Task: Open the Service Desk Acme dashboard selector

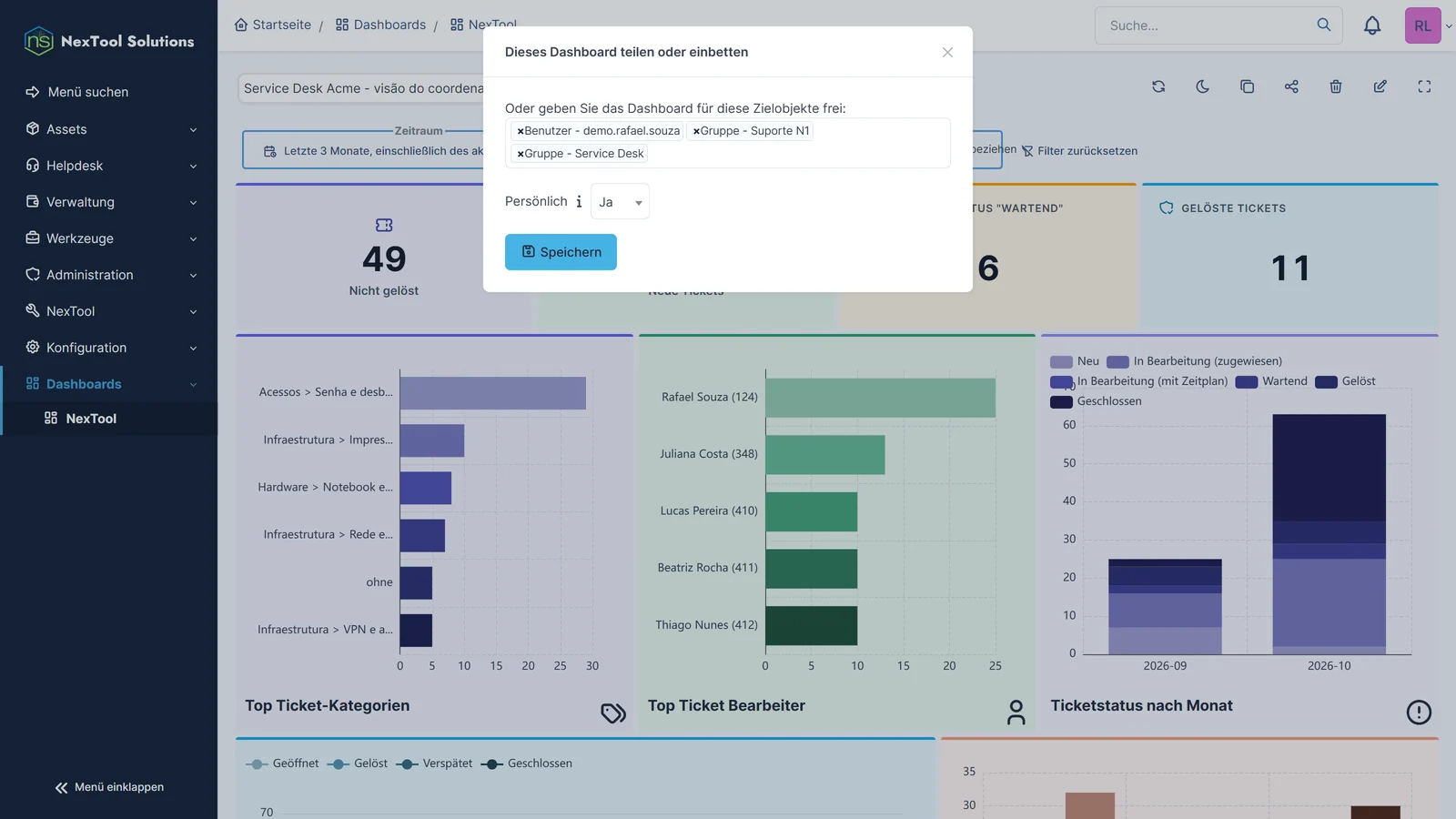Action: (361, 88)
